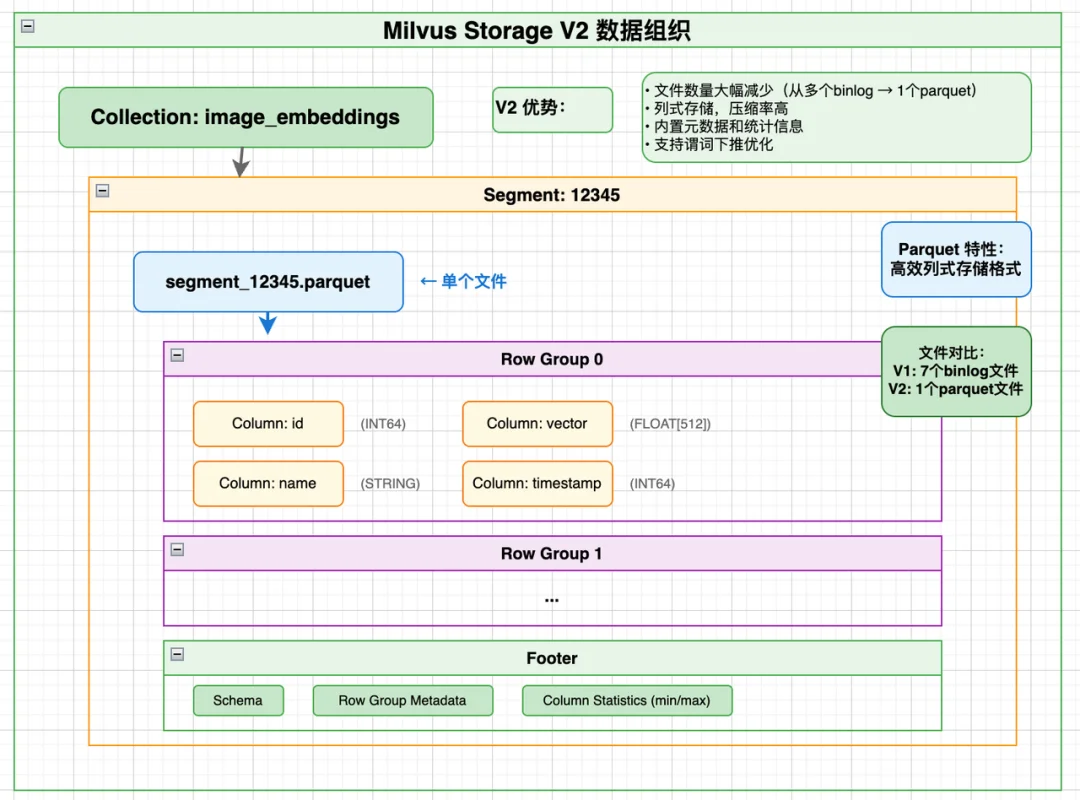This screenshot has height=800, width=1080.
Task: Click the ← 单个文件 annotation text
Action: pos(463,282)
